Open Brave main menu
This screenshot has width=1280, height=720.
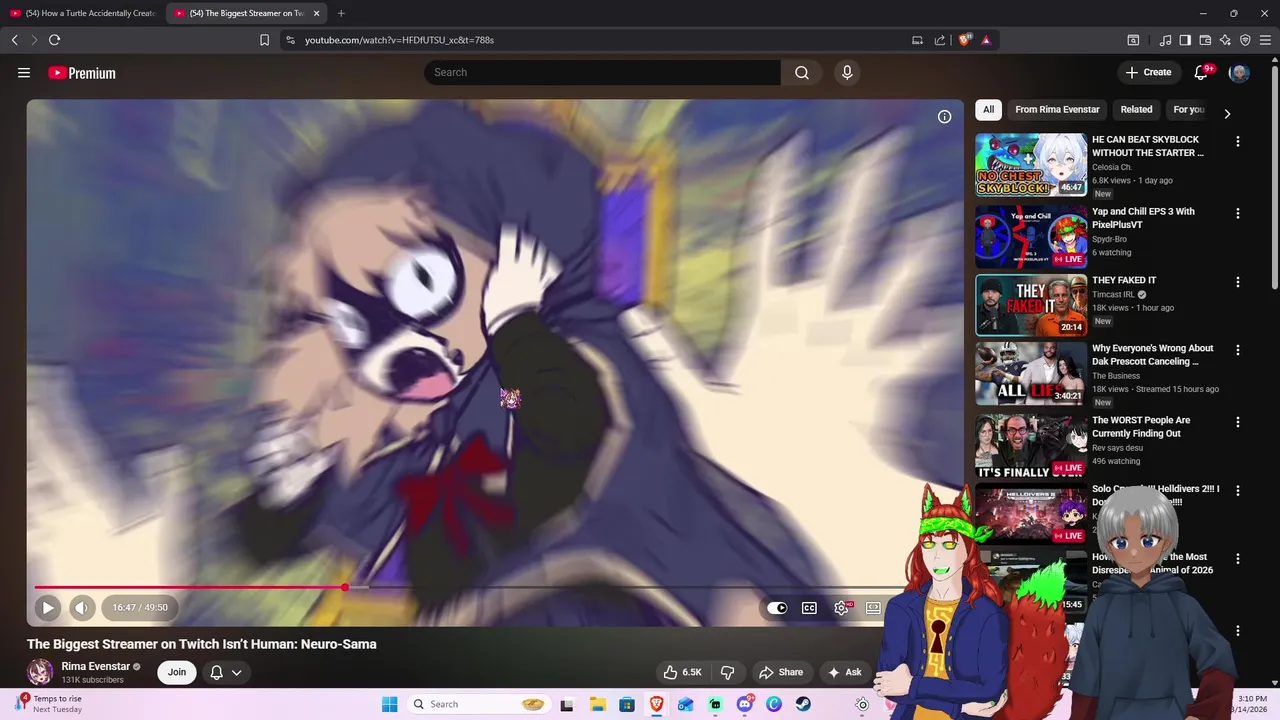point(1265,40)
